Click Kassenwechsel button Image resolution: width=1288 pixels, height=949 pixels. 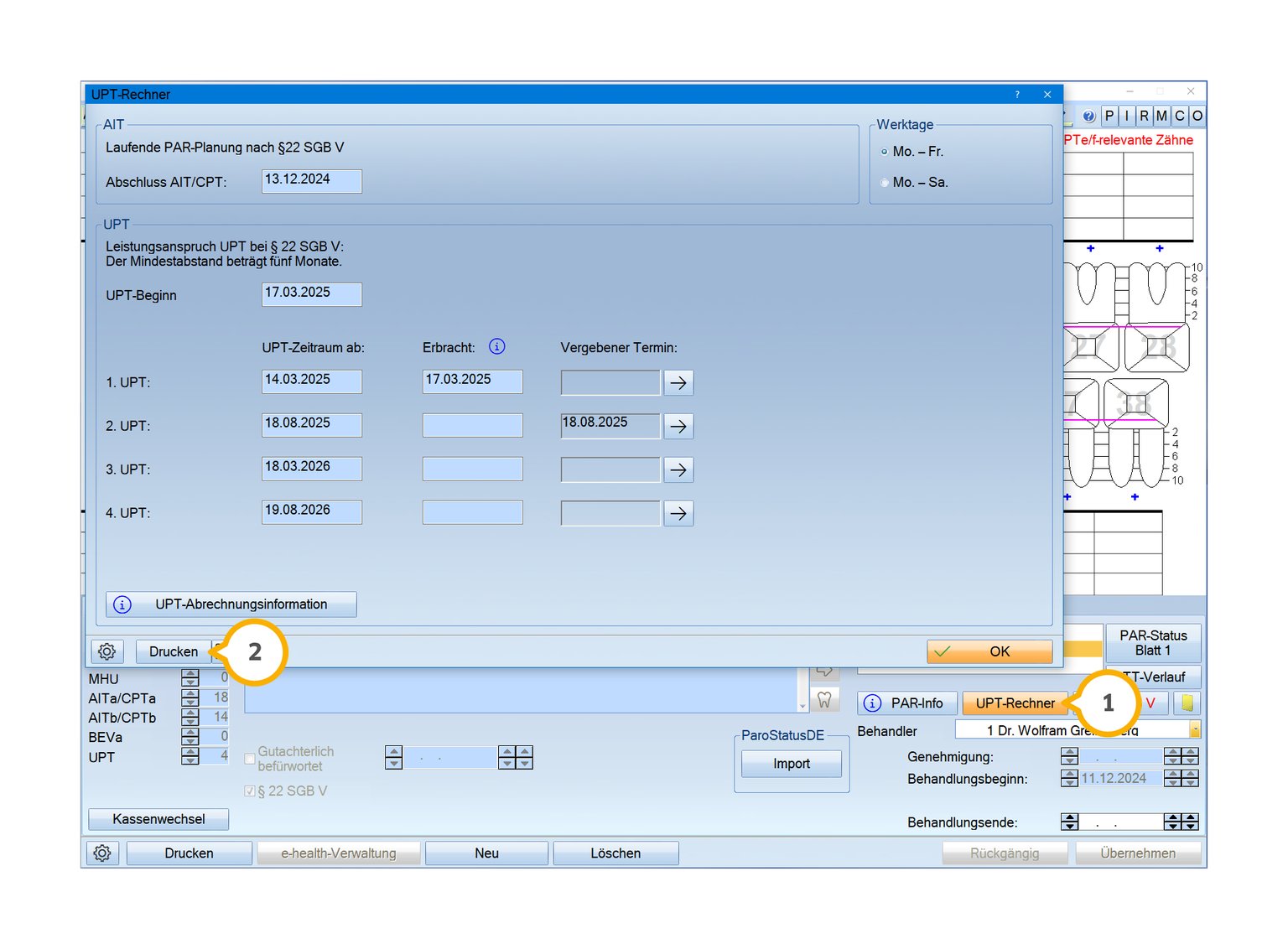(x=158, y=819)
